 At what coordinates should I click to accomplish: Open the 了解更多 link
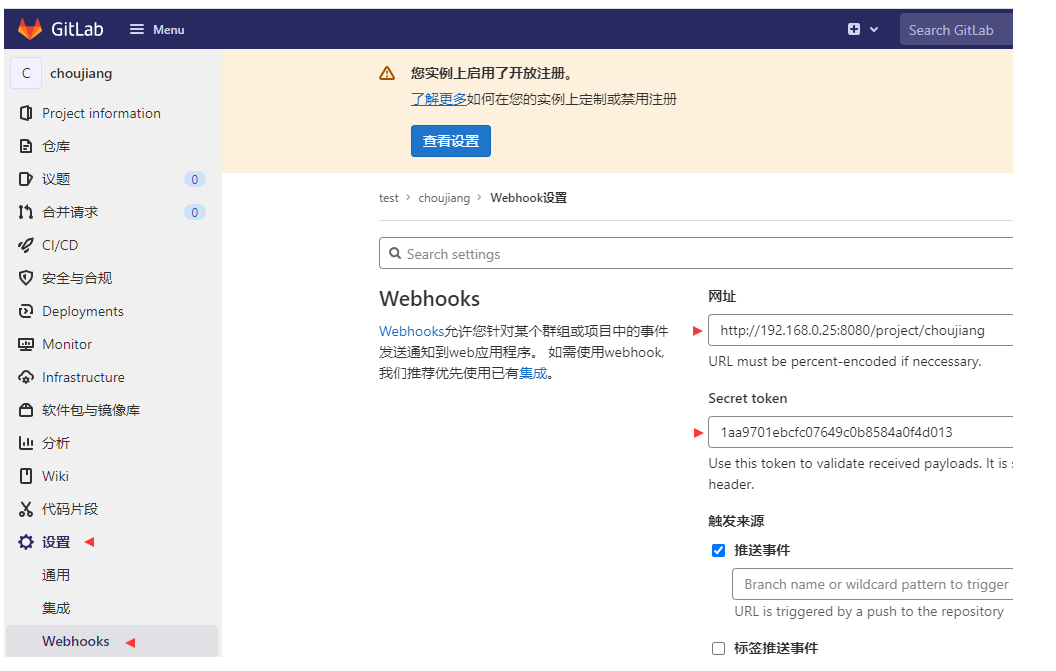(438, 98)
